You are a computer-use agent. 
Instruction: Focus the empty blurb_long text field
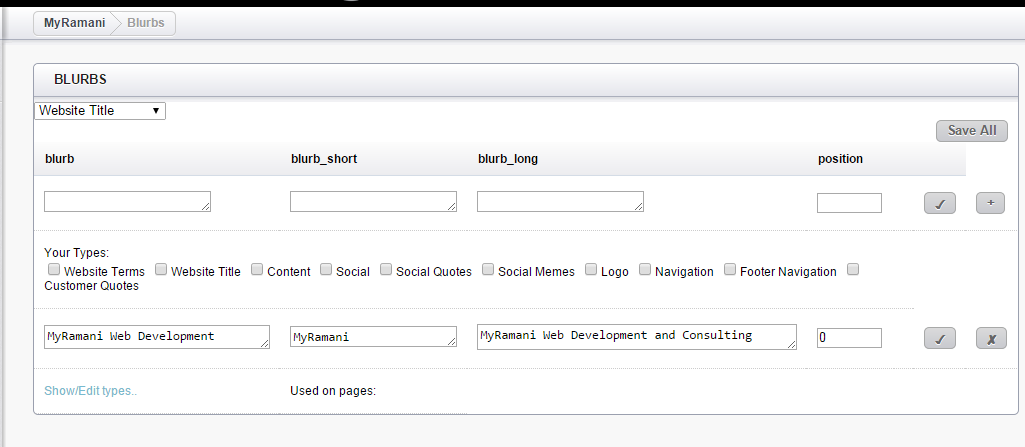pos(560,201)
